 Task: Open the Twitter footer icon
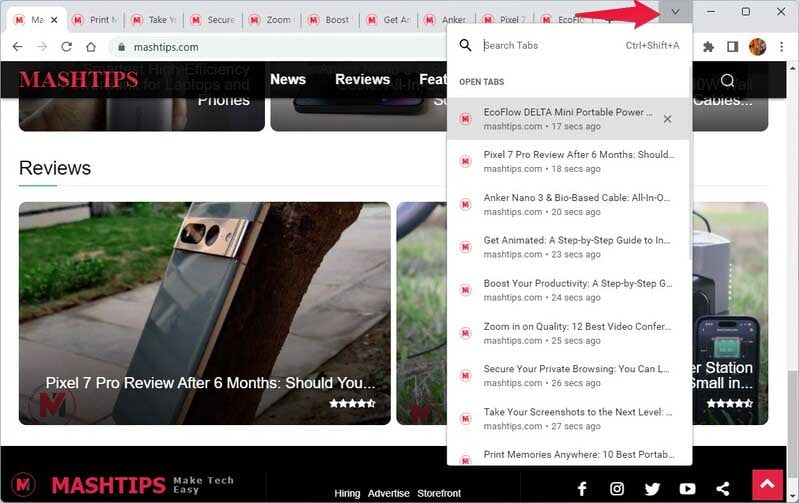652,489
